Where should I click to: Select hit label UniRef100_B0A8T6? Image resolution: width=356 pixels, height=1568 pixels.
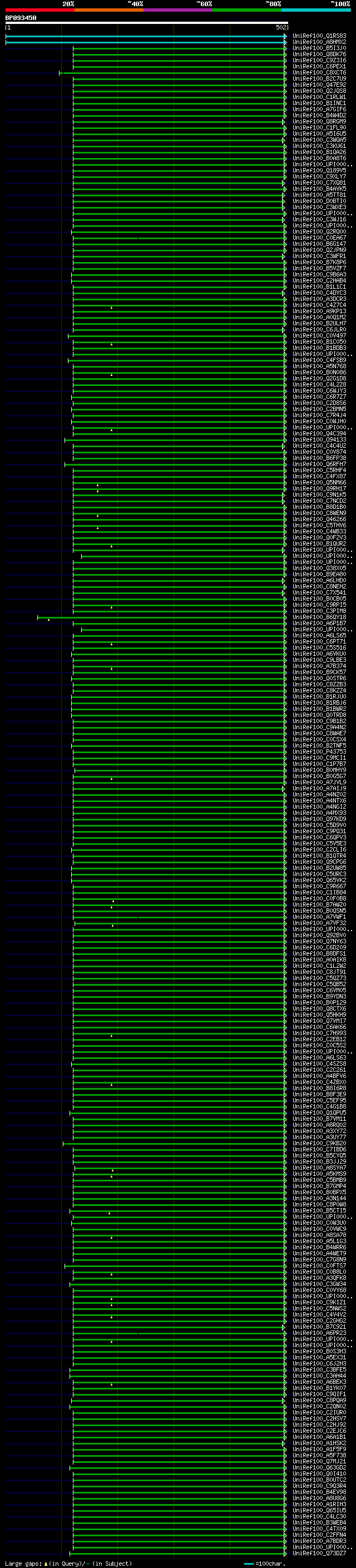pos(319,159)
